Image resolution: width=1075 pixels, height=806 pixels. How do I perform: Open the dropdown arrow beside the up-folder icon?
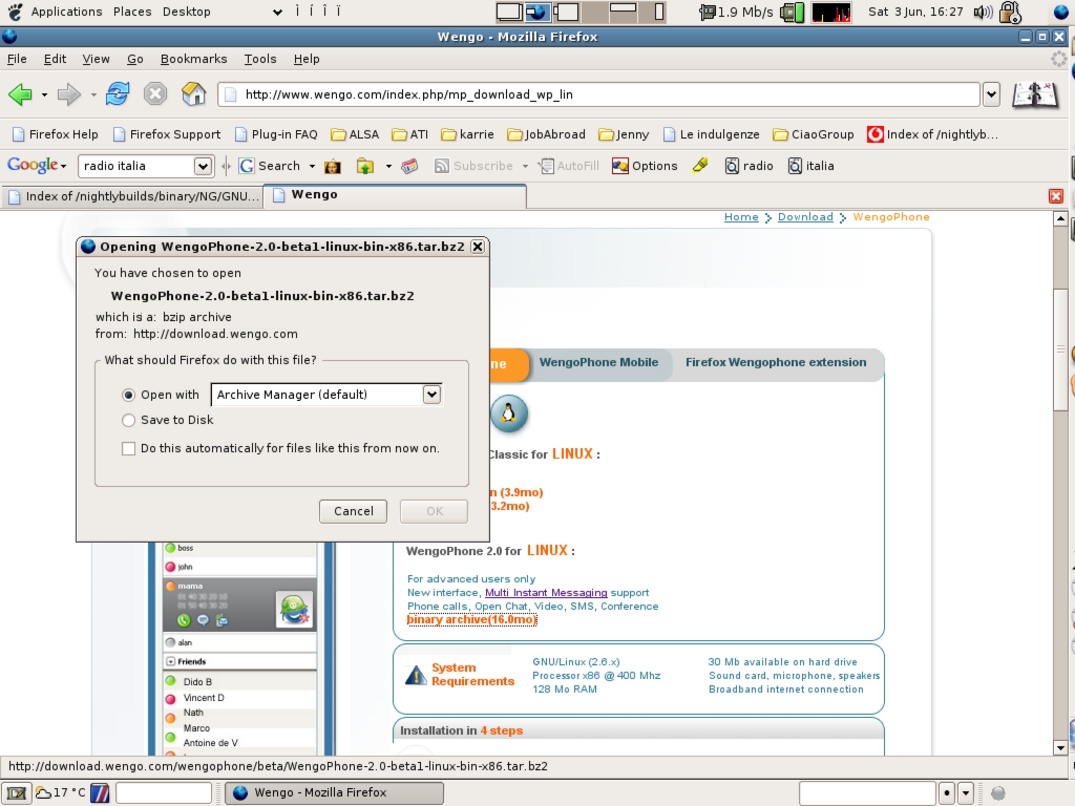(x=388, y=166)
